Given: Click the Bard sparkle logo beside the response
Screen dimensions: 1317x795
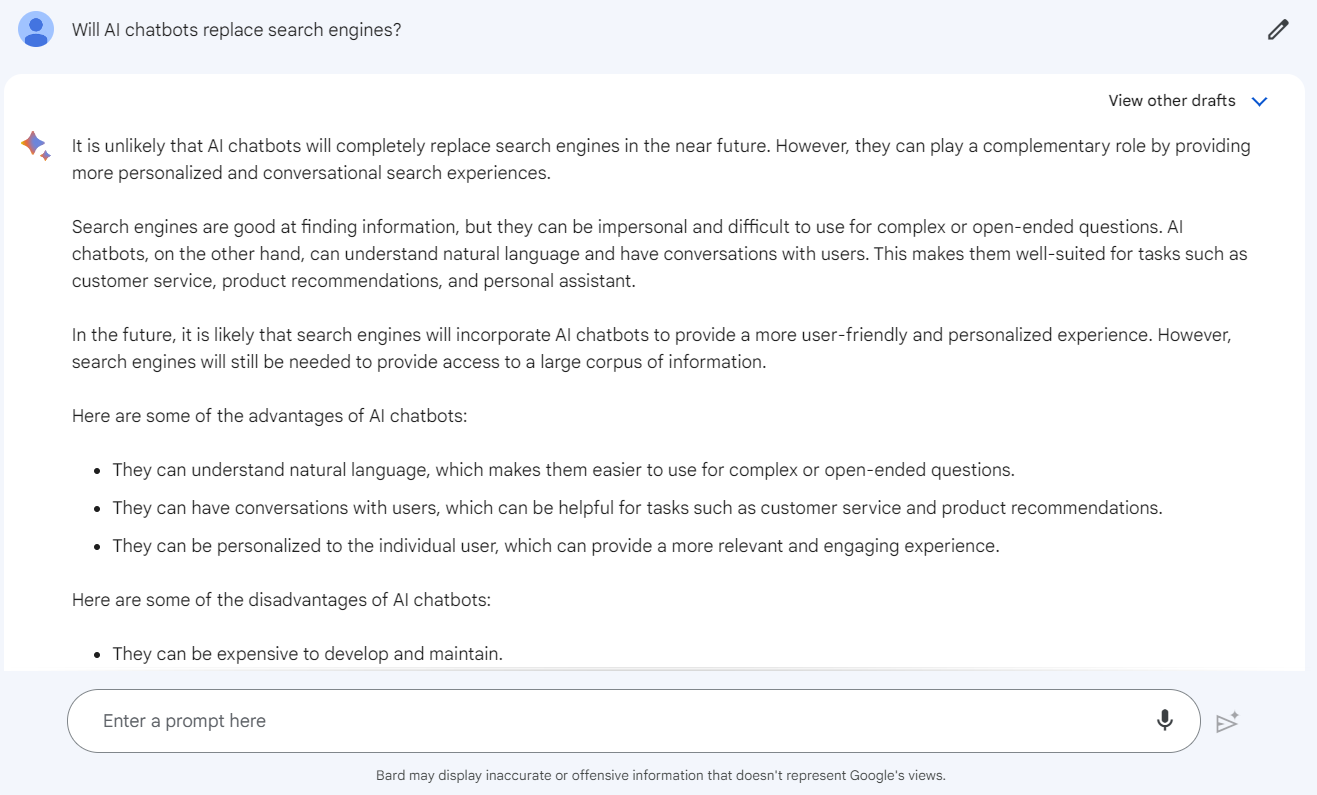Looking at the screenshot, I should coord(35,146).
